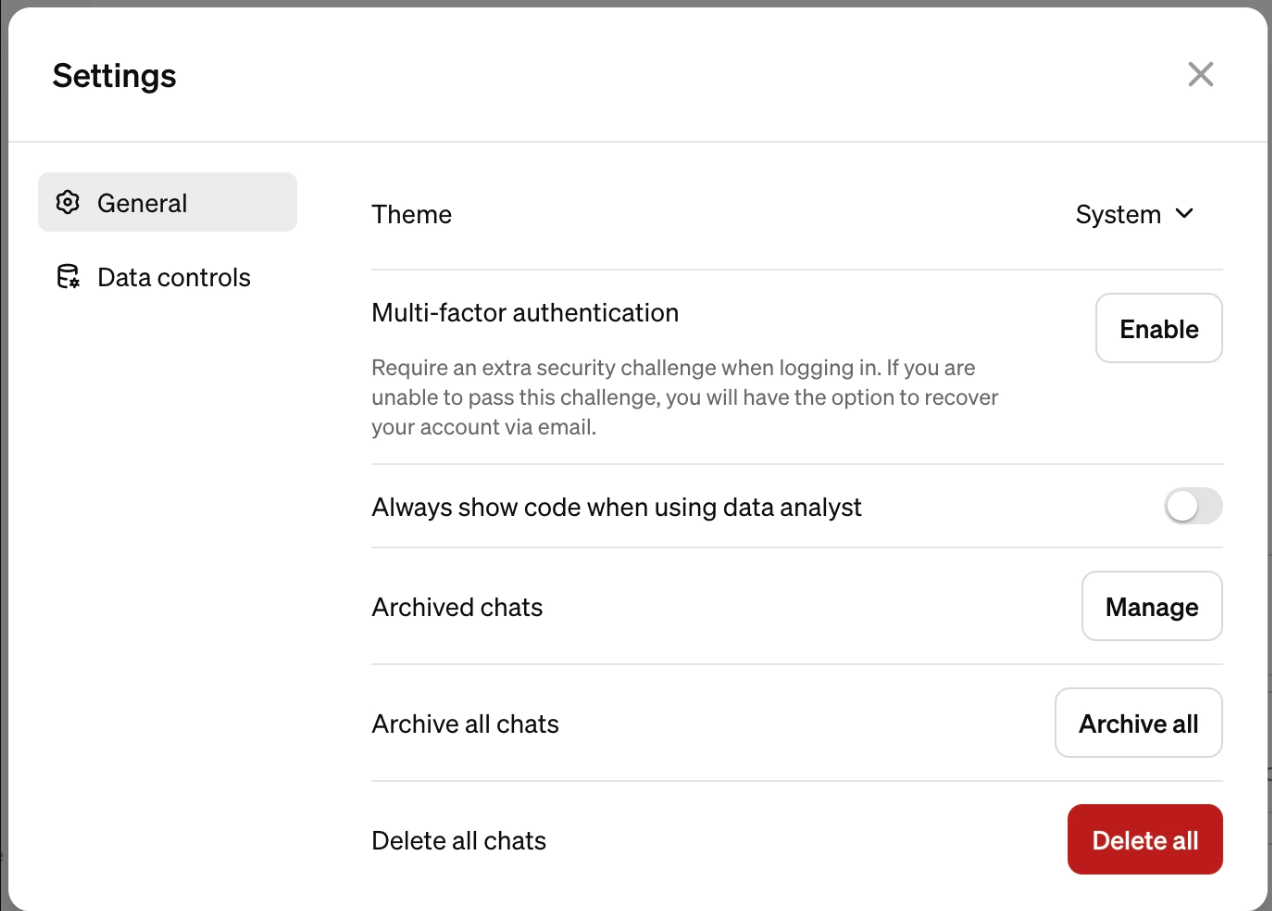Click the Settings dialog title

[114, 76]
